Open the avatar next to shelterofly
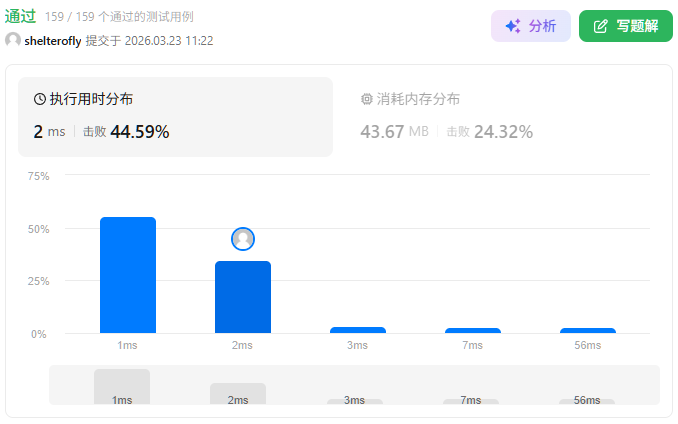 point(12,40)
